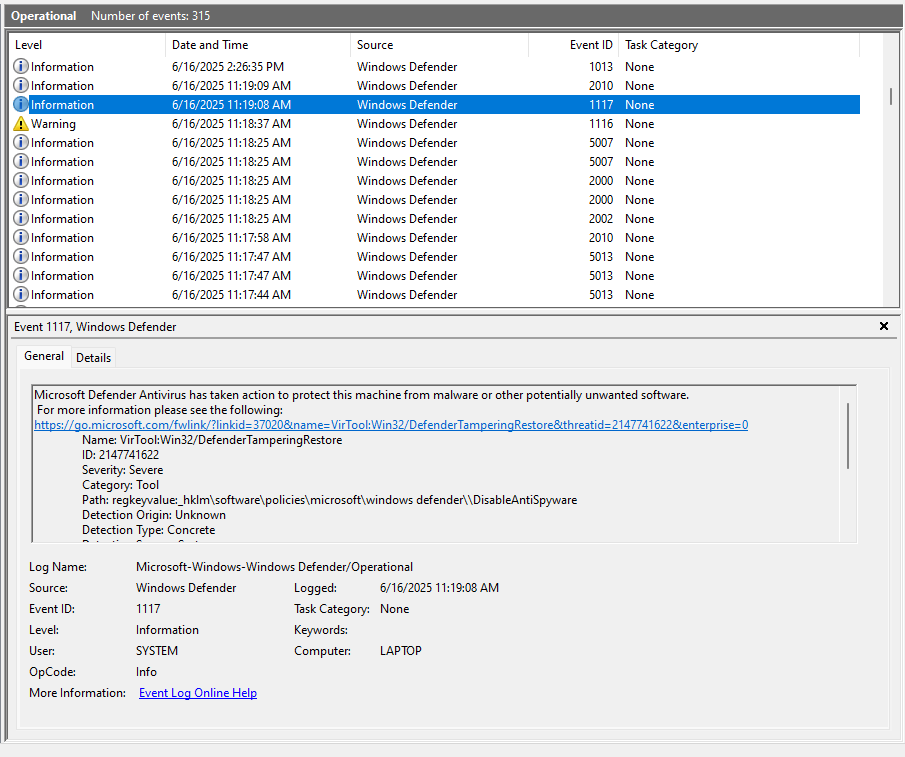Click the Logged value 6/16/2025 11:19:08 AM
905x757 pixels.
tap(439, 588)
